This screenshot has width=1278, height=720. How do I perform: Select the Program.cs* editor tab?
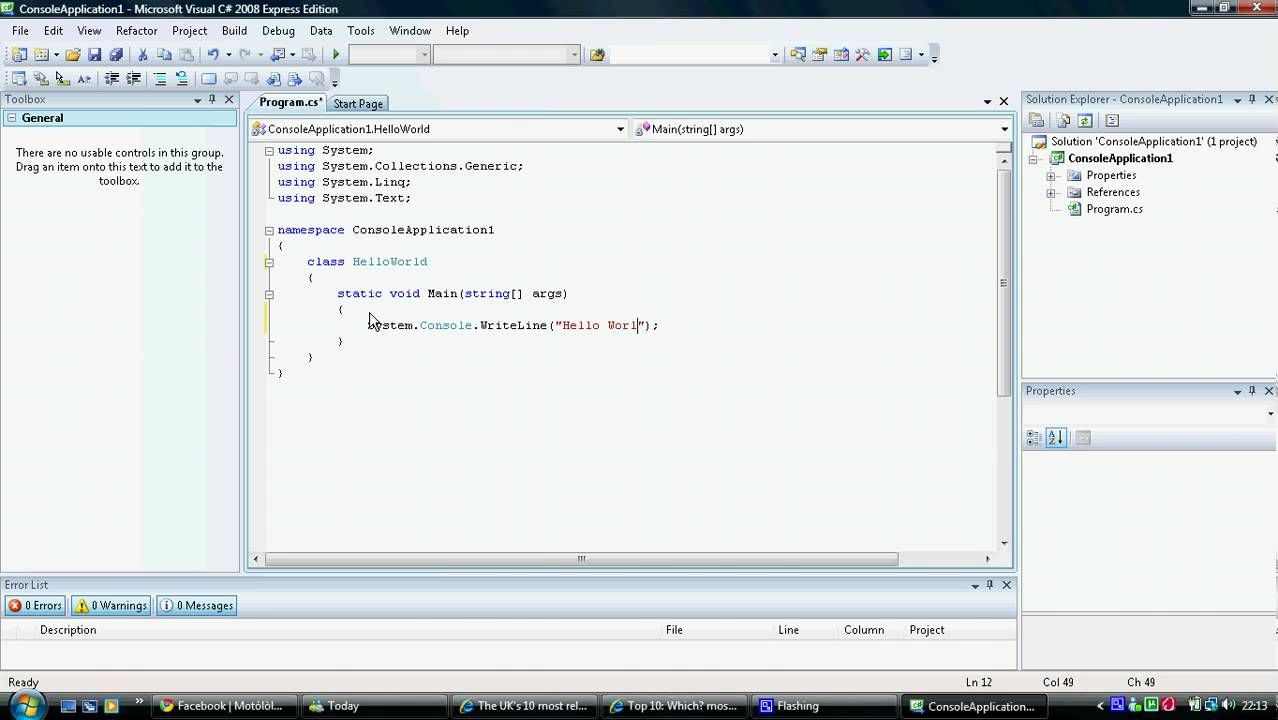pos(290,102)
